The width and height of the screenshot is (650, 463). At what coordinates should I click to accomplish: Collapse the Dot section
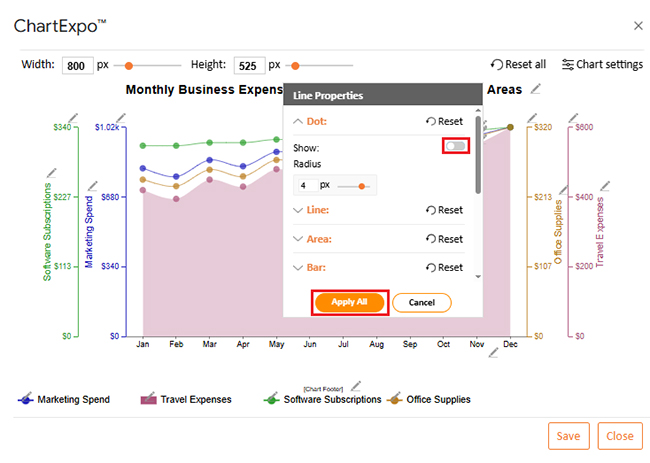point(298,121)
